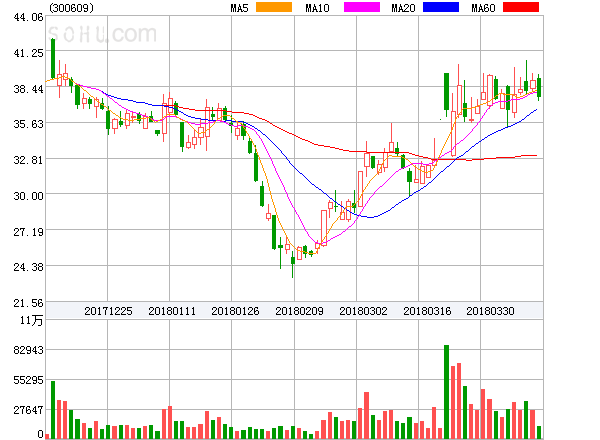The height and width of the screenshot is (440, 600).
Task: Click the 35.63 price axis label
Action: point(28,124)
